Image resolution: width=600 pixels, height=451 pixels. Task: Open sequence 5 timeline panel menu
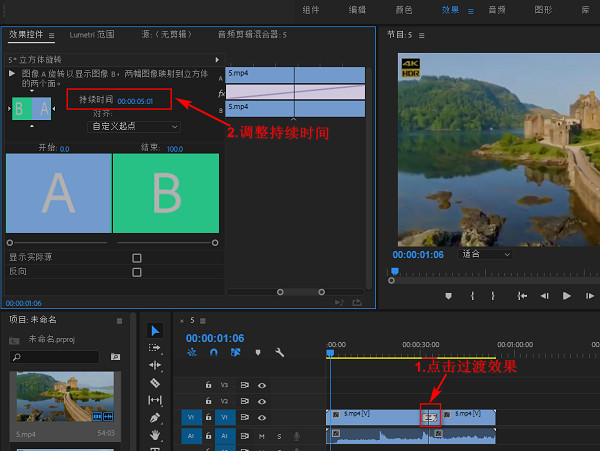[203, 321]
